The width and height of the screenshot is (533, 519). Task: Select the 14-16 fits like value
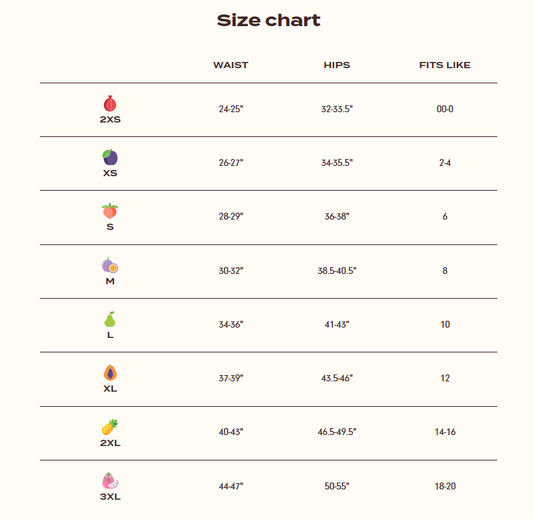pyautogui.click(x=445, y=432)
